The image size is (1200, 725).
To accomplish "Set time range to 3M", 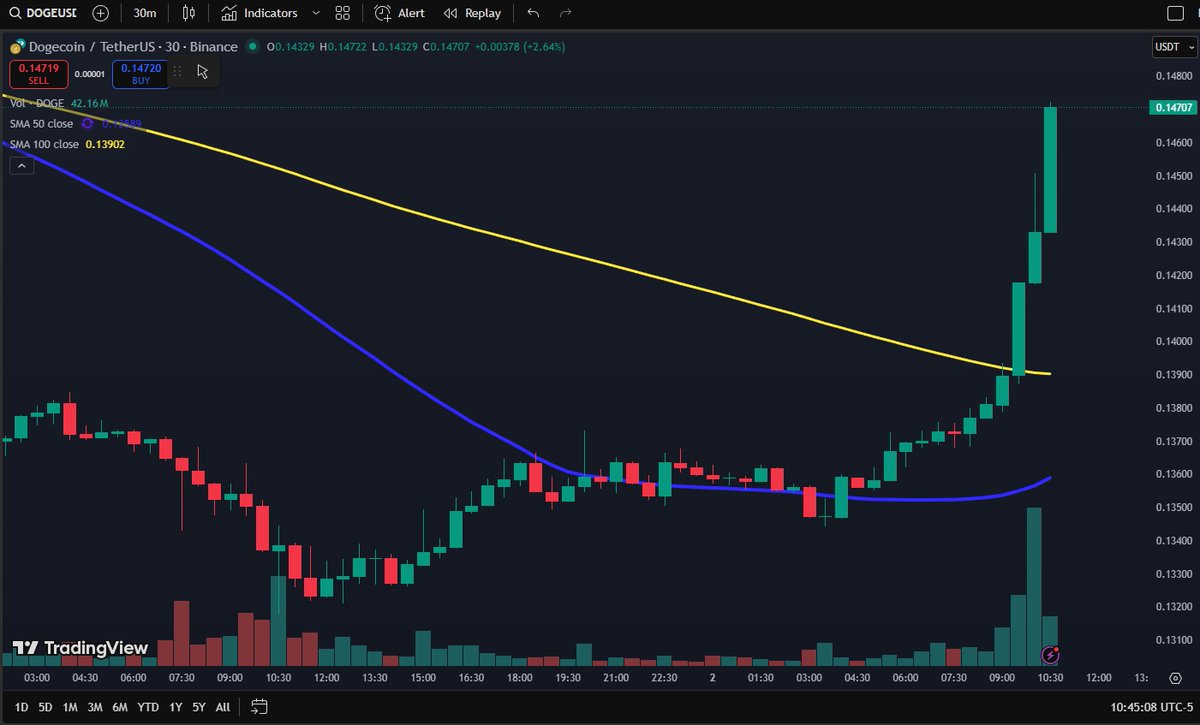I will 95,707.
